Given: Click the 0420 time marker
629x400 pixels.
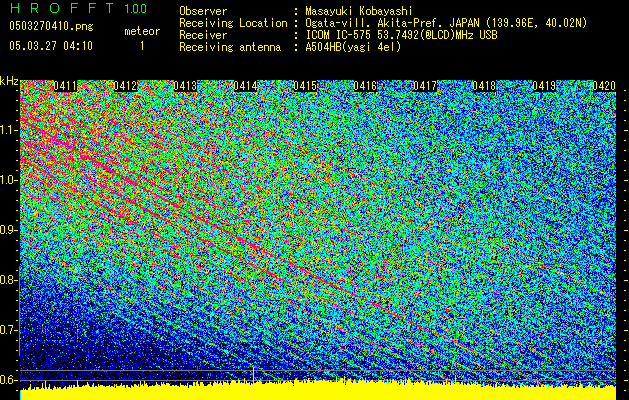Looking at the screenshot, I should pos(604,86).
